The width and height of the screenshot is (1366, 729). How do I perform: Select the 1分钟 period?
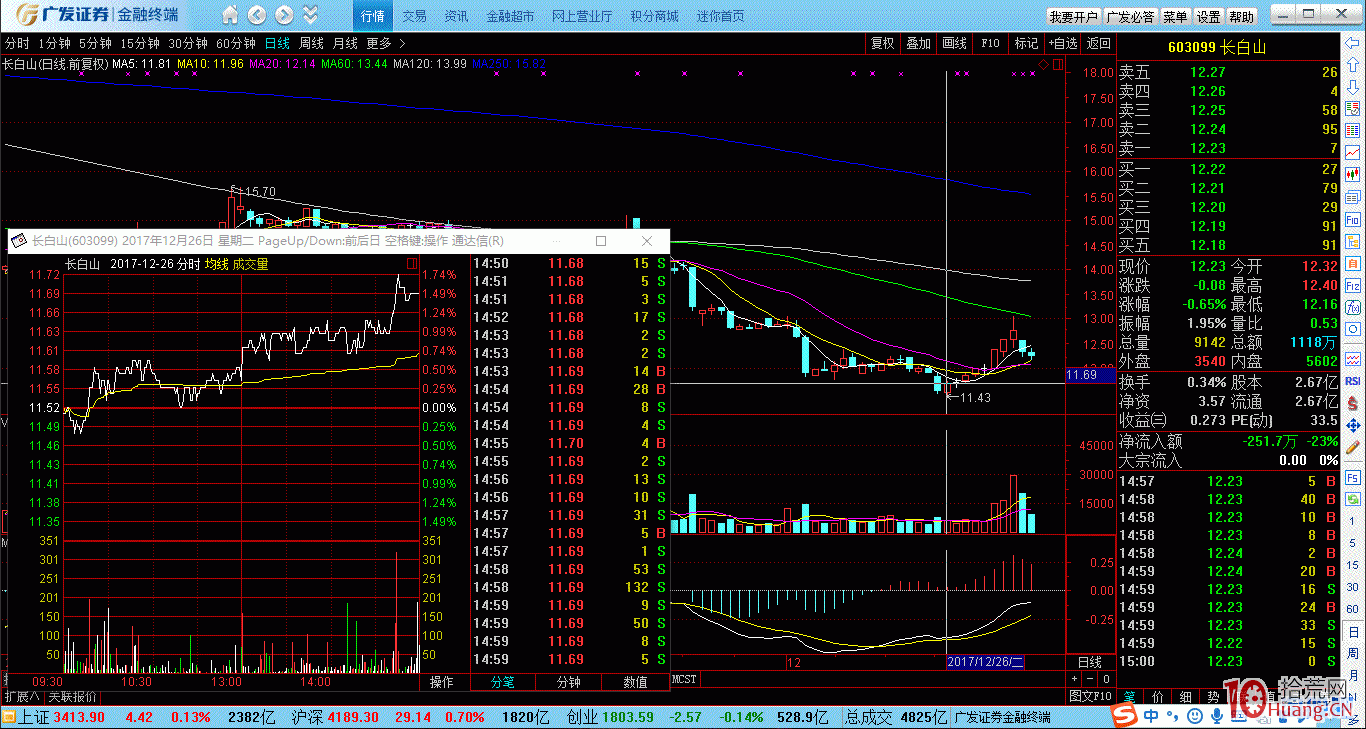pyautogui.click(x=54, y=44)
